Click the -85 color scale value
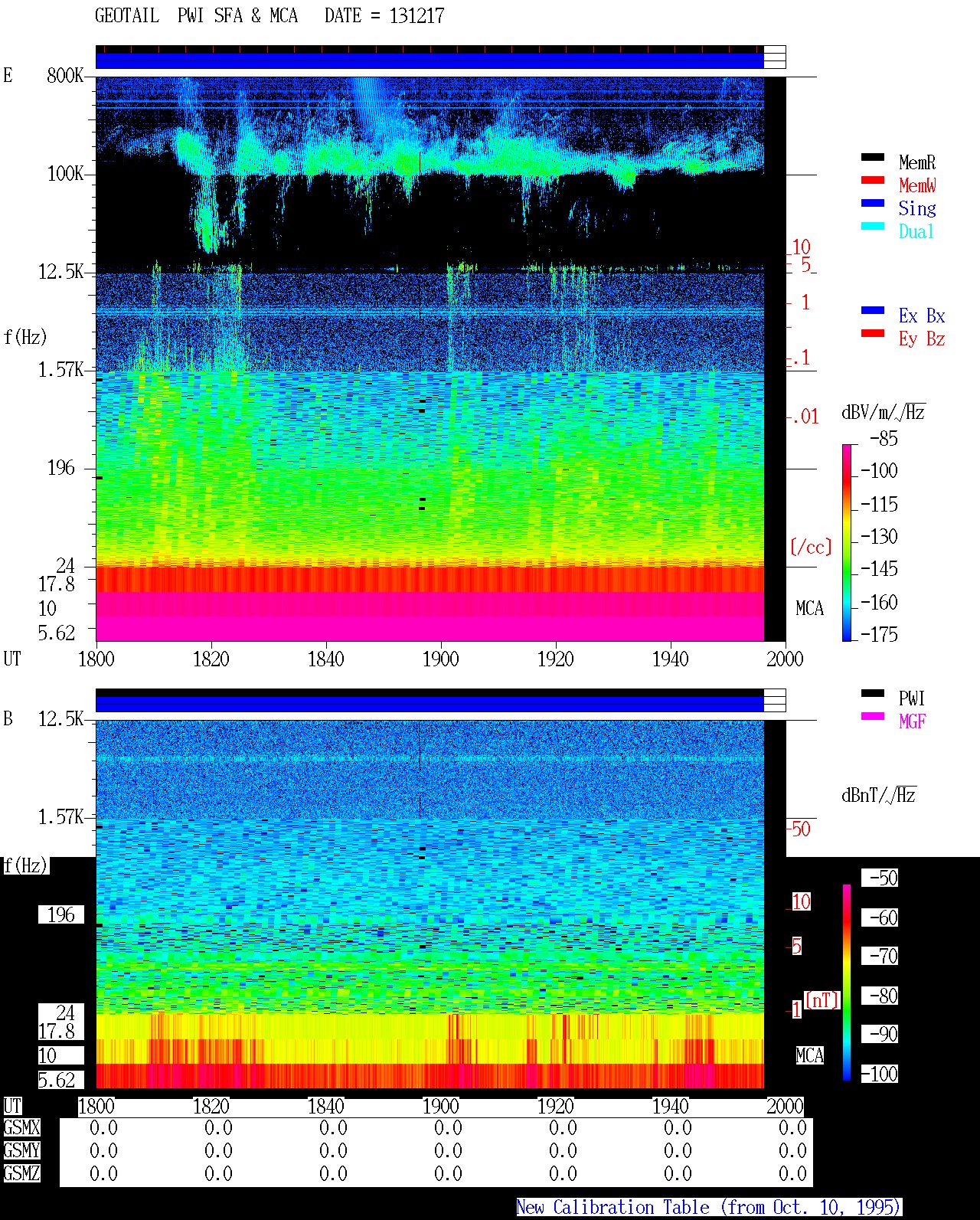This screenshot has width=980, height=1220. click(884, 439)
